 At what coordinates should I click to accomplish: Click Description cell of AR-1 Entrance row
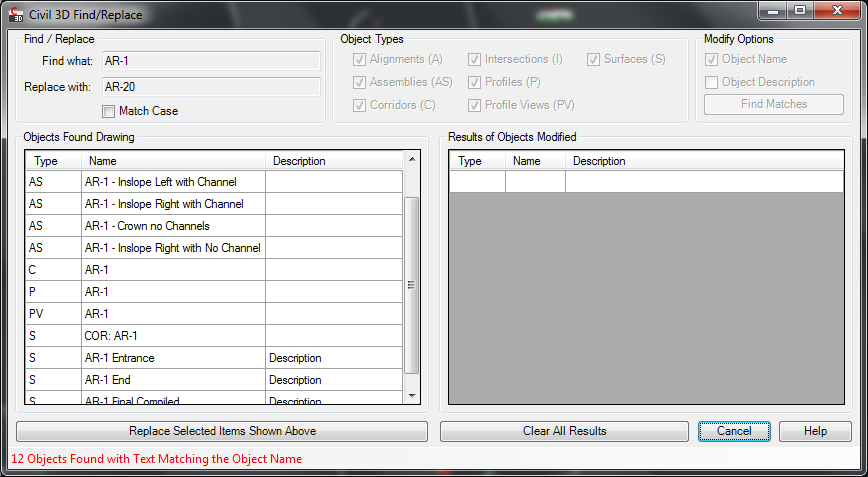coord(334,358)
